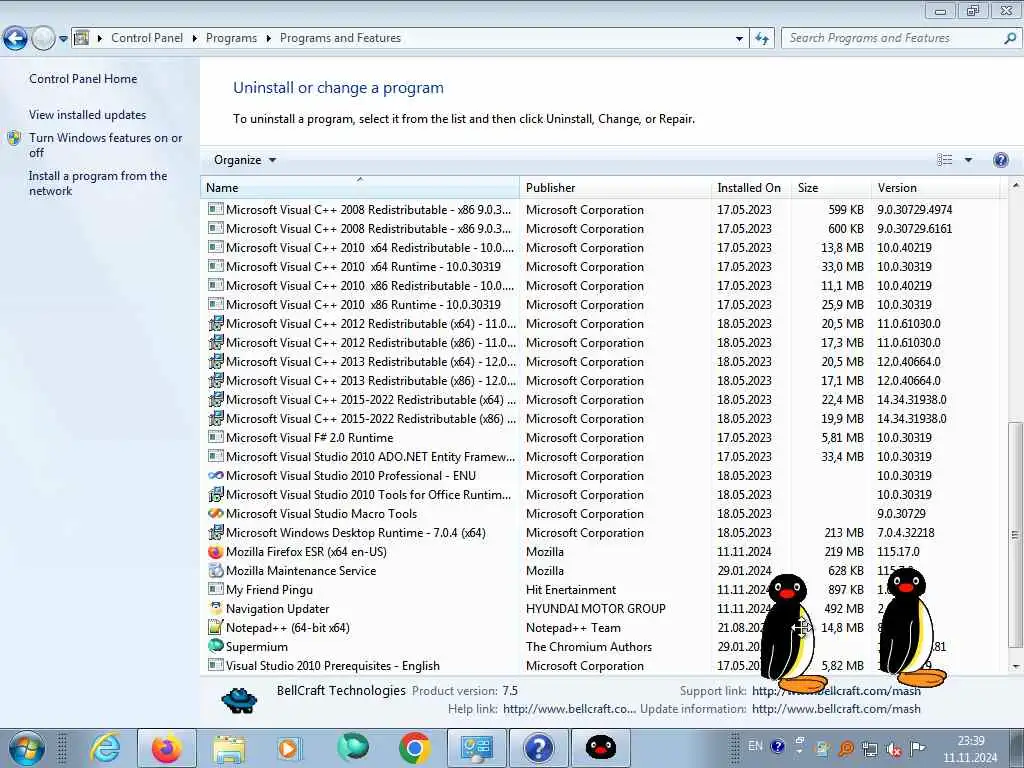Select Microsoft Visual C++ 2010 x64 Runtime row
Viewport: 1024px width, 768px height.
pos(601,267)
